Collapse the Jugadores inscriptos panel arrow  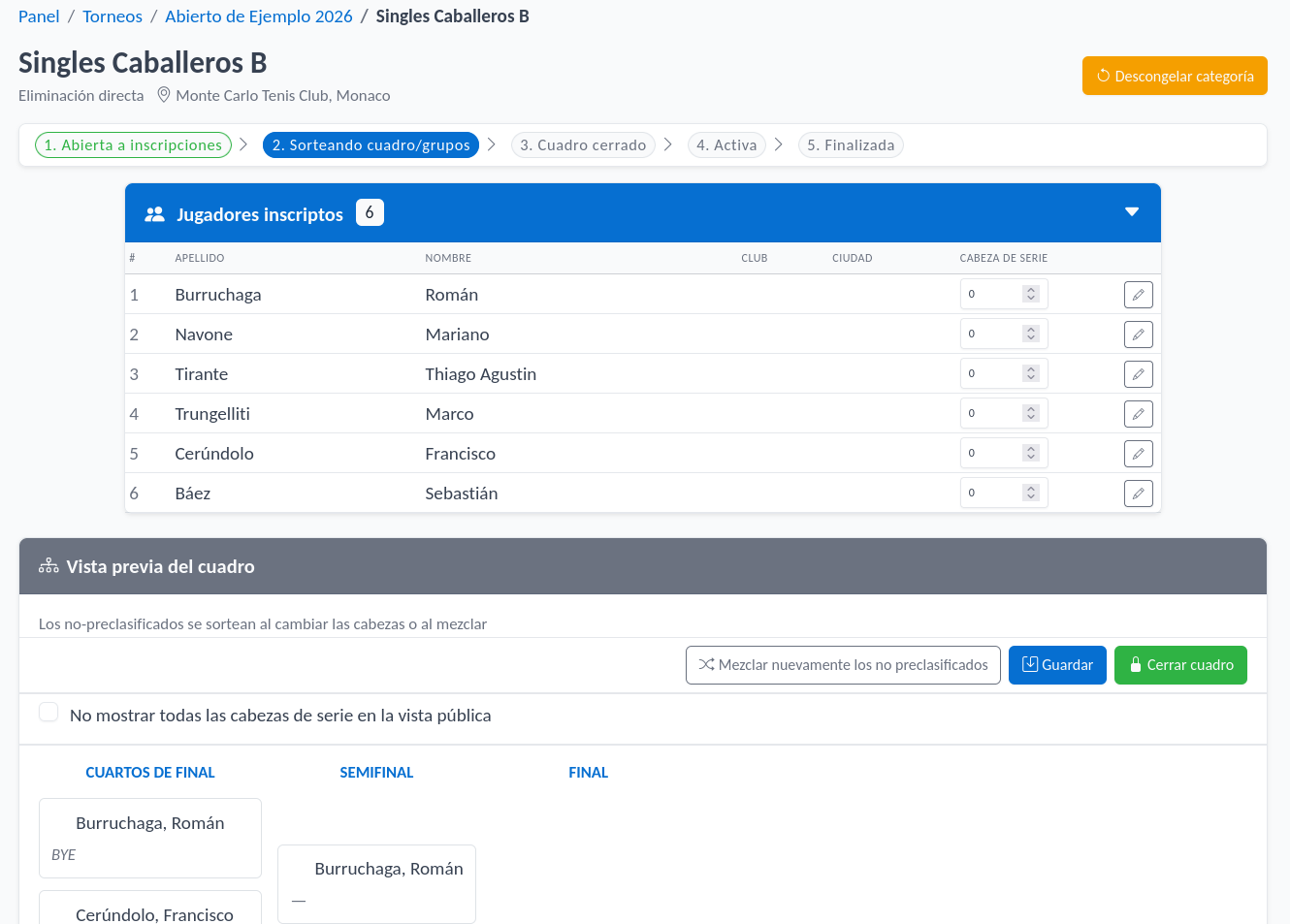(1131, 212)
